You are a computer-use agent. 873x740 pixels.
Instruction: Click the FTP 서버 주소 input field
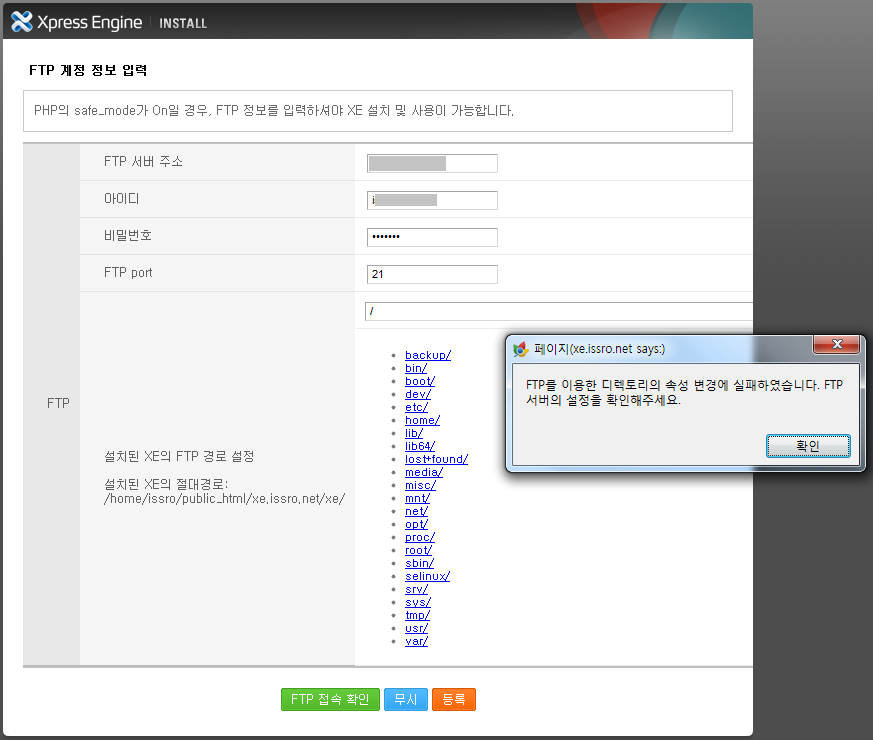click(432, 163)
